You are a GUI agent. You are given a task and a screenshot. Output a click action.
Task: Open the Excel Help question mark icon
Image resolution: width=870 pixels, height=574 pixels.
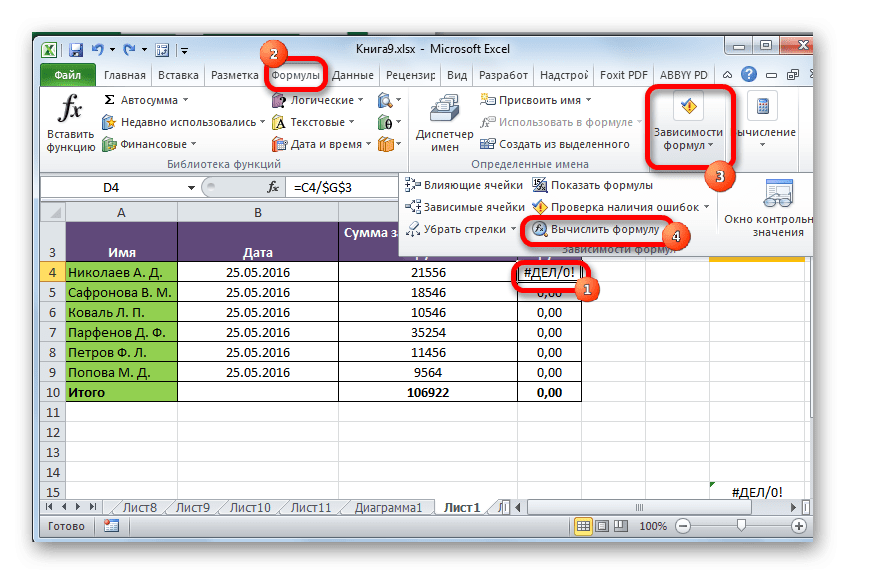[x=748, y=74]
